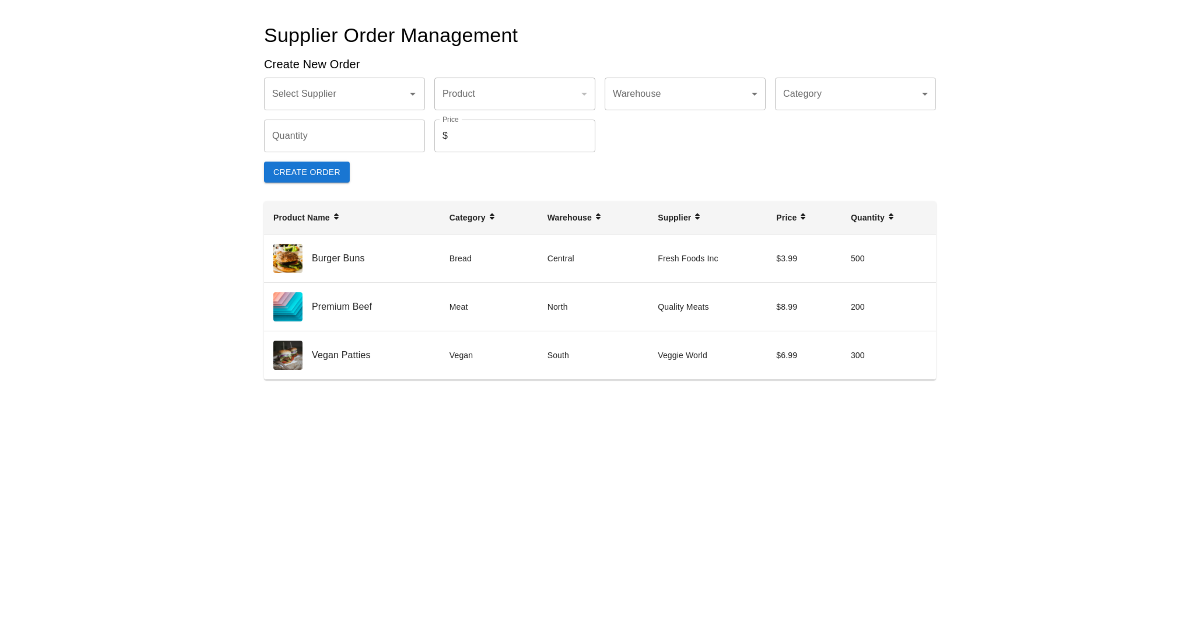This screenshot has width=1200, height=630.
Task: Expand the Product dropdown
Action: (514, 94)
